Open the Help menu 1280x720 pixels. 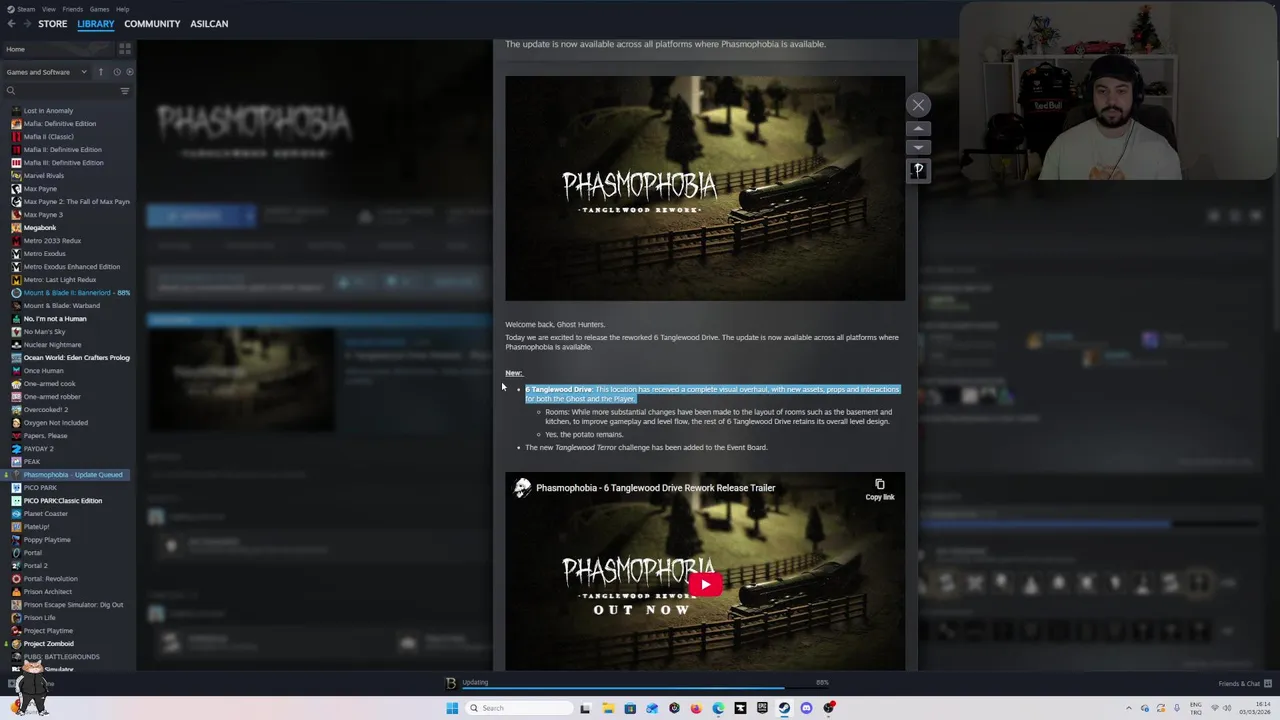122,9
